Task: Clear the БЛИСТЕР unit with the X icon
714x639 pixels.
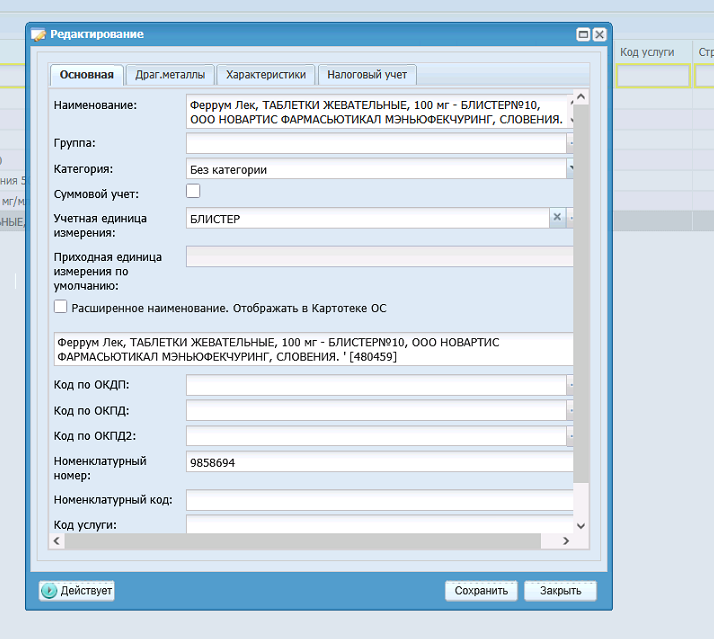Action: click(557, 217)
